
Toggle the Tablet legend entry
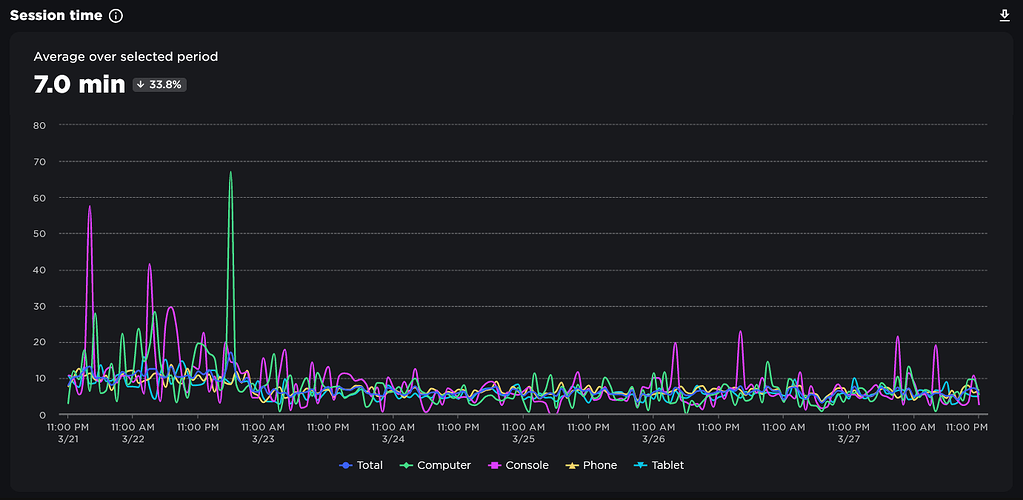coord(659,465)
